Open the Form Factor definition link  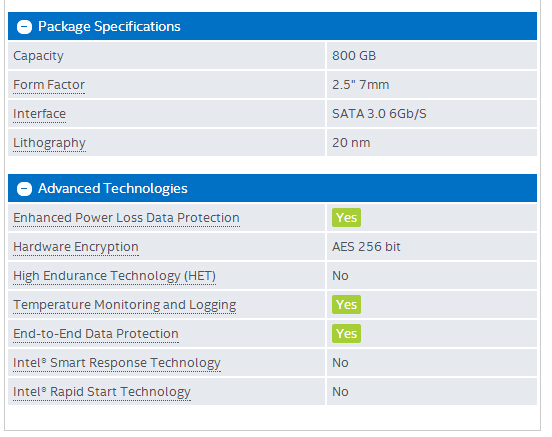(x=49, y=85)
